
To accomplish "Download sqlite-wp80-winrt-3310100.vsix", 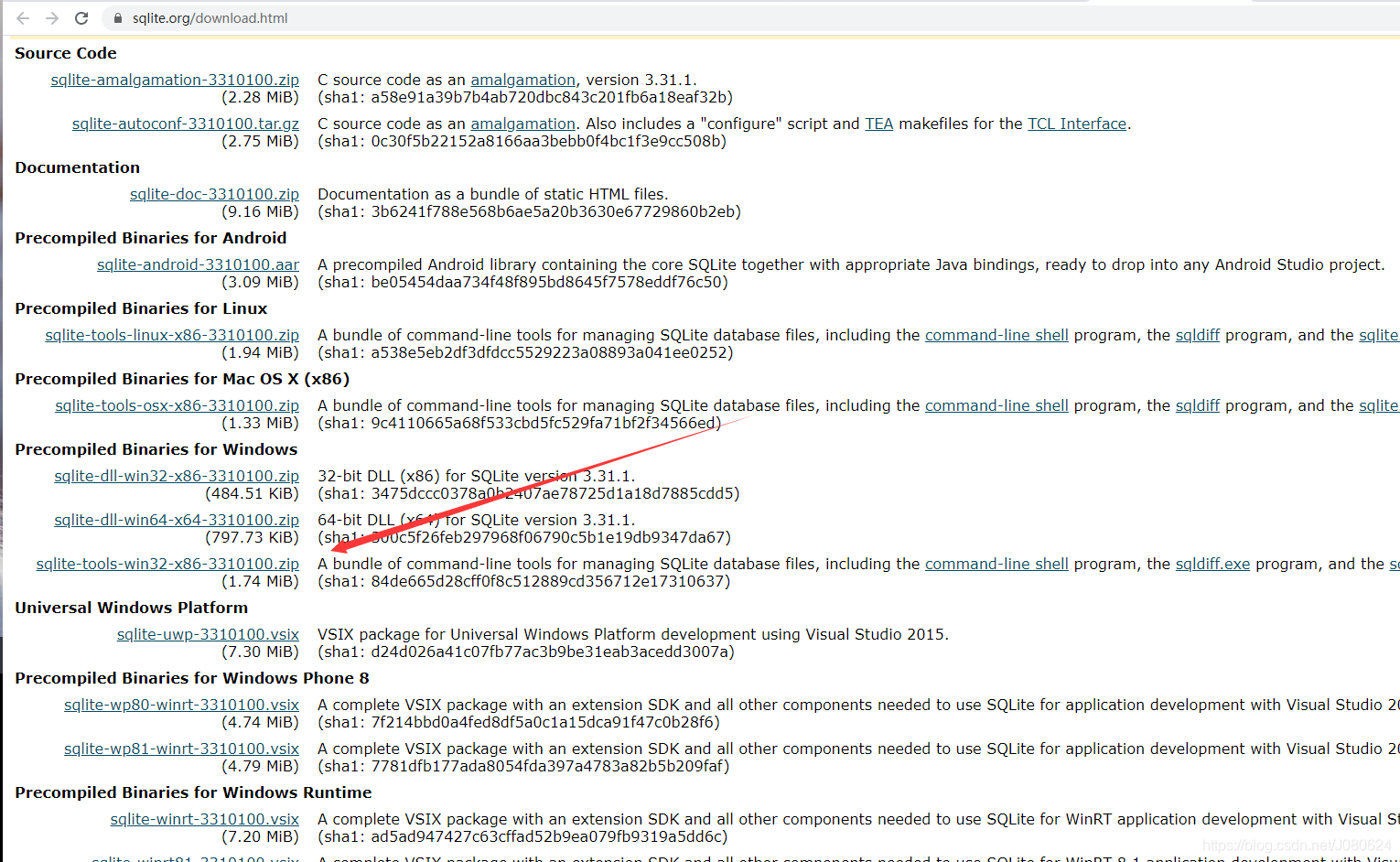I will pyautogui.click(x=181, y=705).
